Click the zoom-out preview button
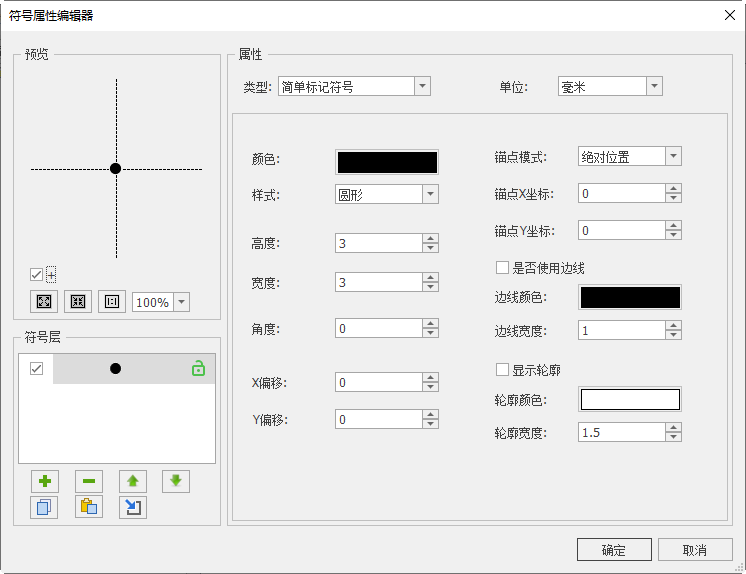The image size is (746, 574). click(x=78, y=302)
